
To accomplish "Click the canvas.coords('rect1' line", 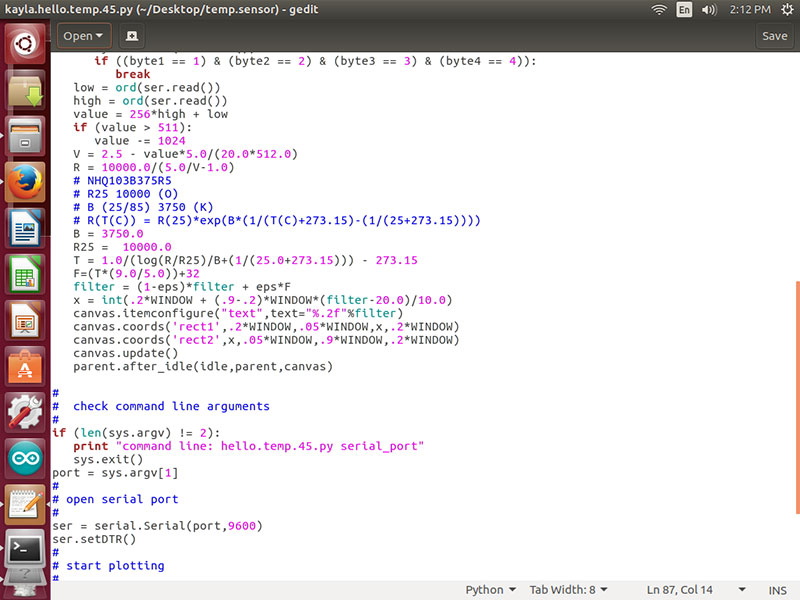I will click(266, 327).
